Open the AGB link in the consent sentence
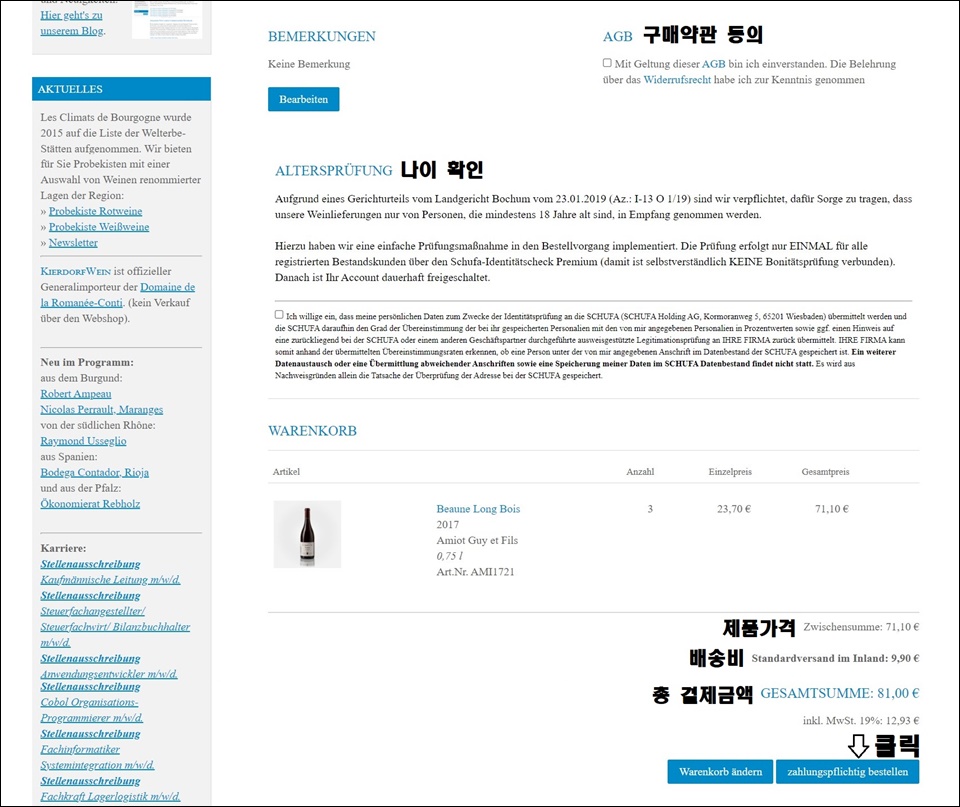The height and width of the screenshot is (807, 960). click(x=713, y=64)
